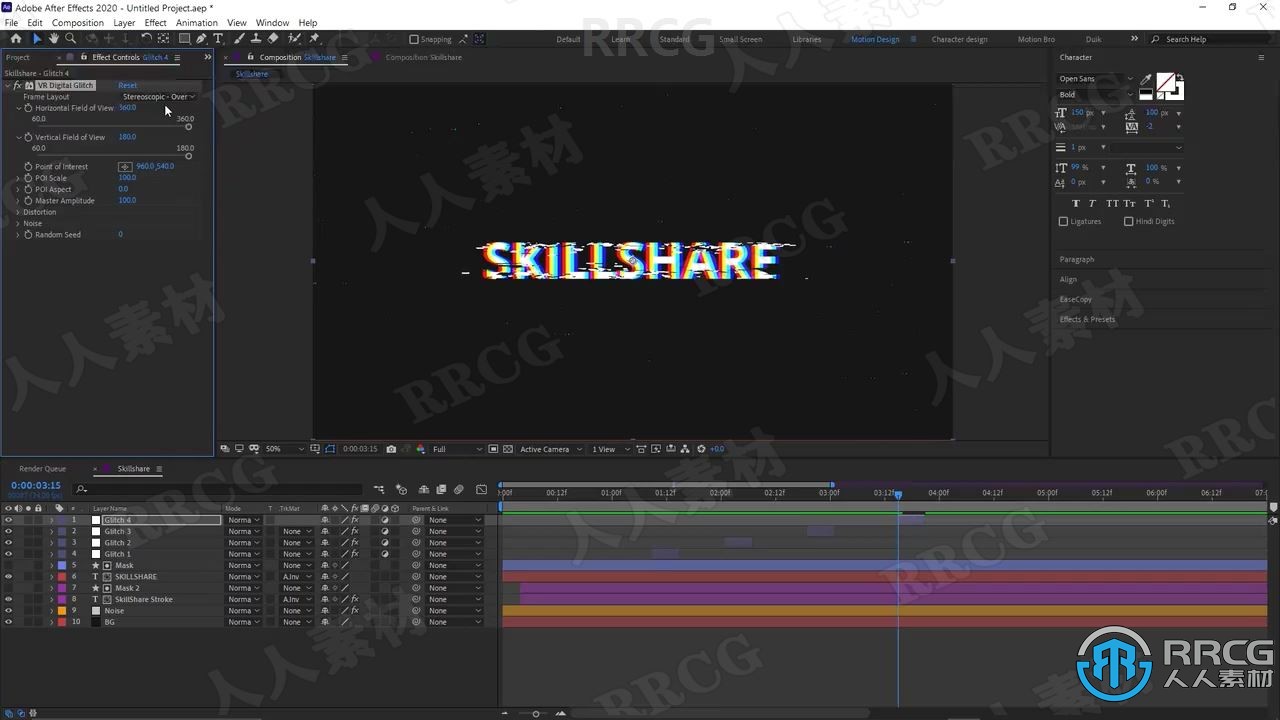1280x720 pixels.
Task: Hide the SKILLSHARE text layer
Action: coord(8,577)
